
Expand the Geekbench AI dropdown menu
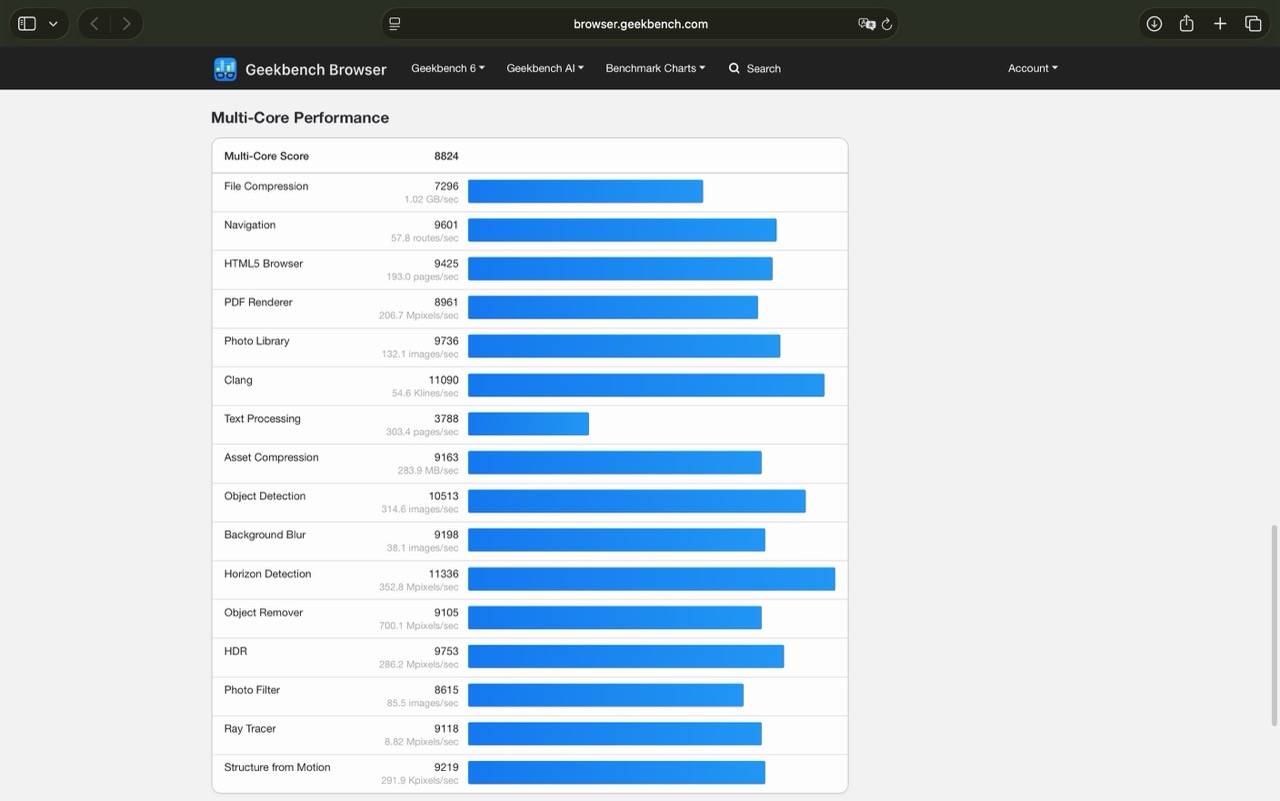pos(545,68)
